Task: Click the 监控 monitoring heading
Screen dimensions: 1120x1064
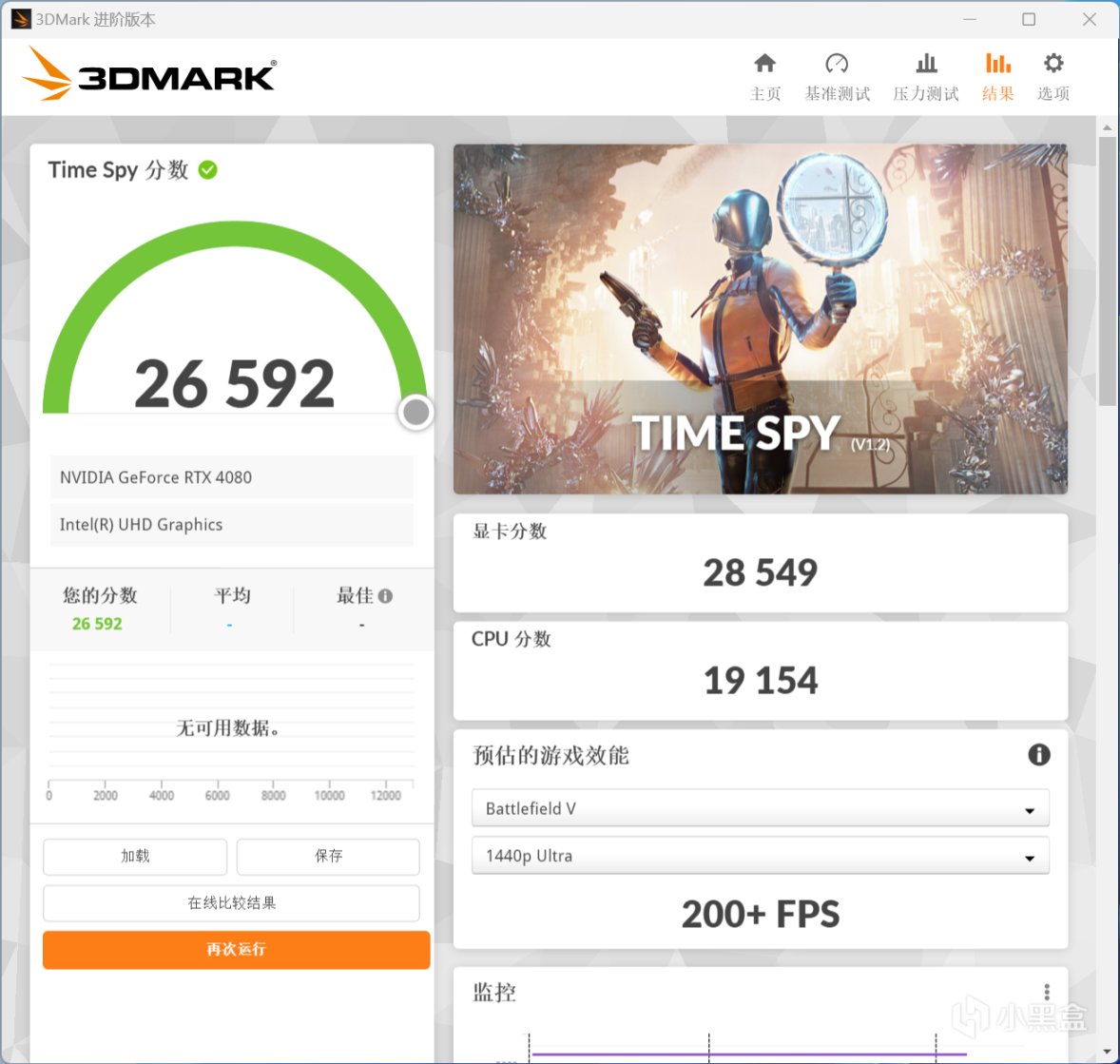Action: (x=493, y=993)
